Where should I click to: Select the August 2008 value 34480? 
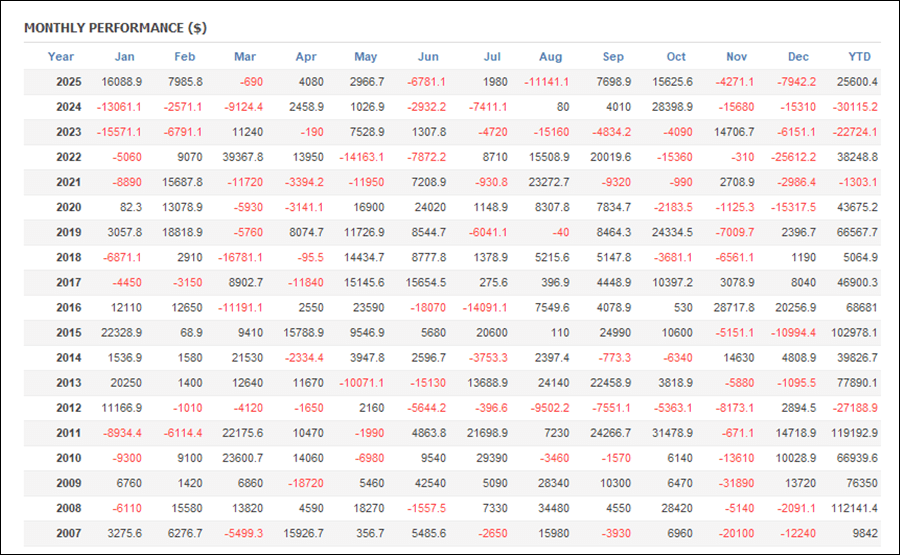[553, 507]
